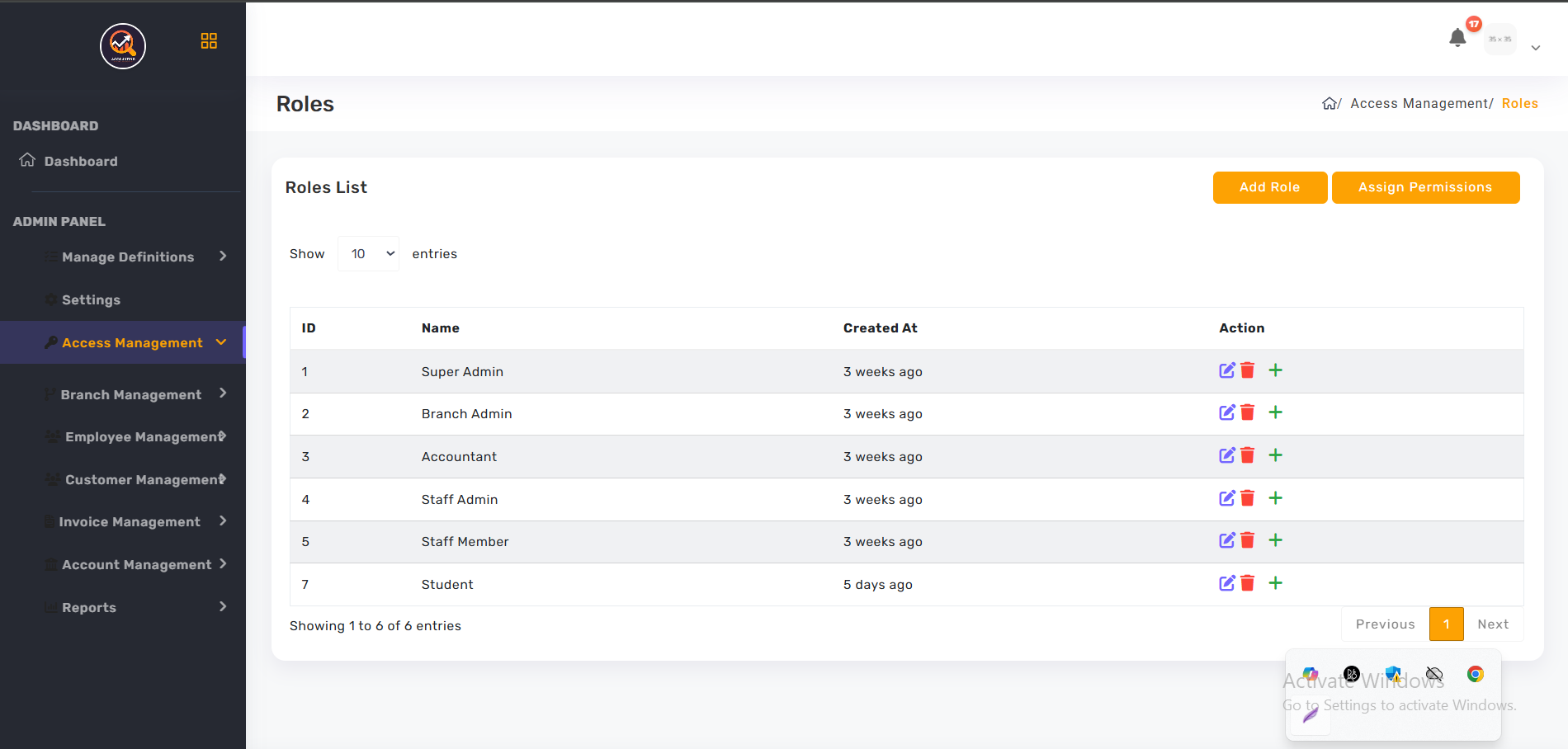Screen dimensions: 1568x749
Task: Click the edit icon for Super Admin
Action: point(1226,370)
